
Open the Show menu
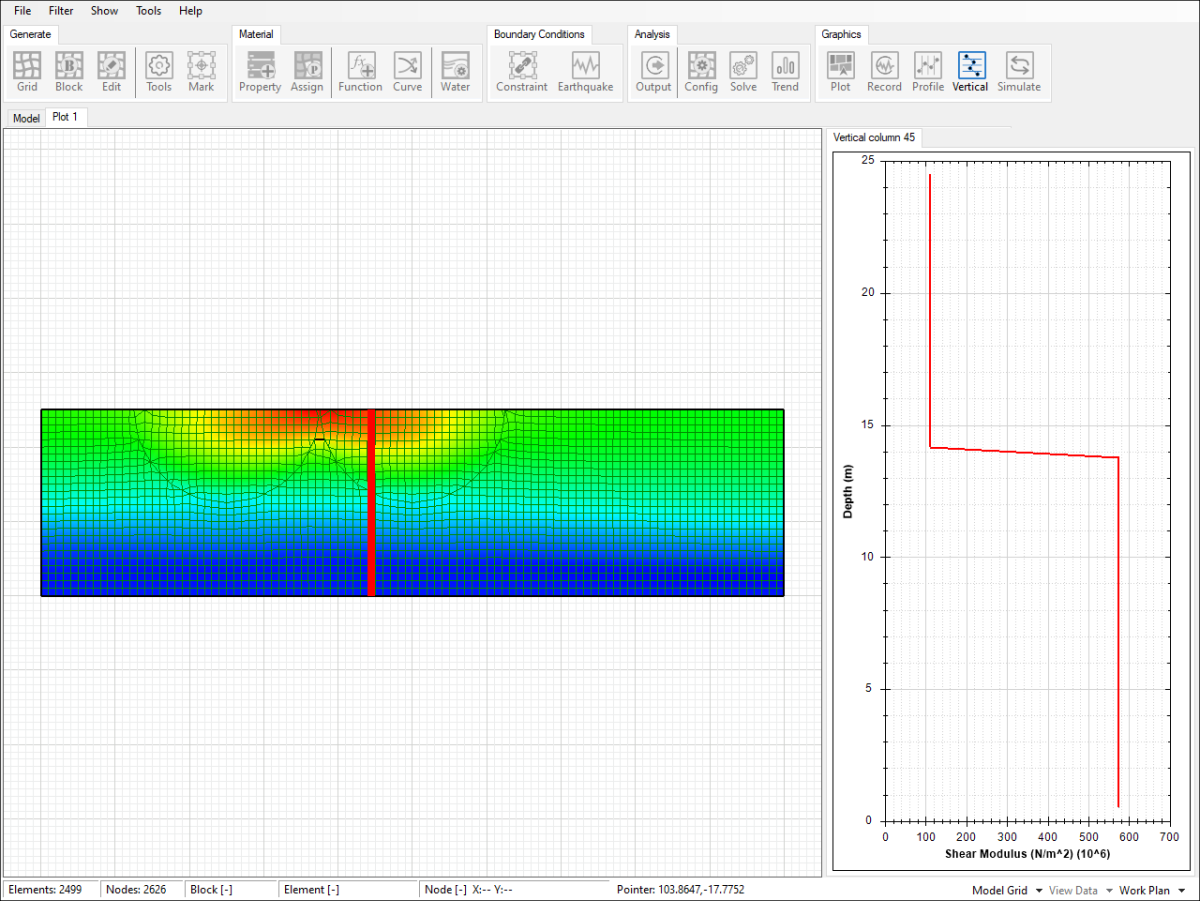click(x=104, y=11)
